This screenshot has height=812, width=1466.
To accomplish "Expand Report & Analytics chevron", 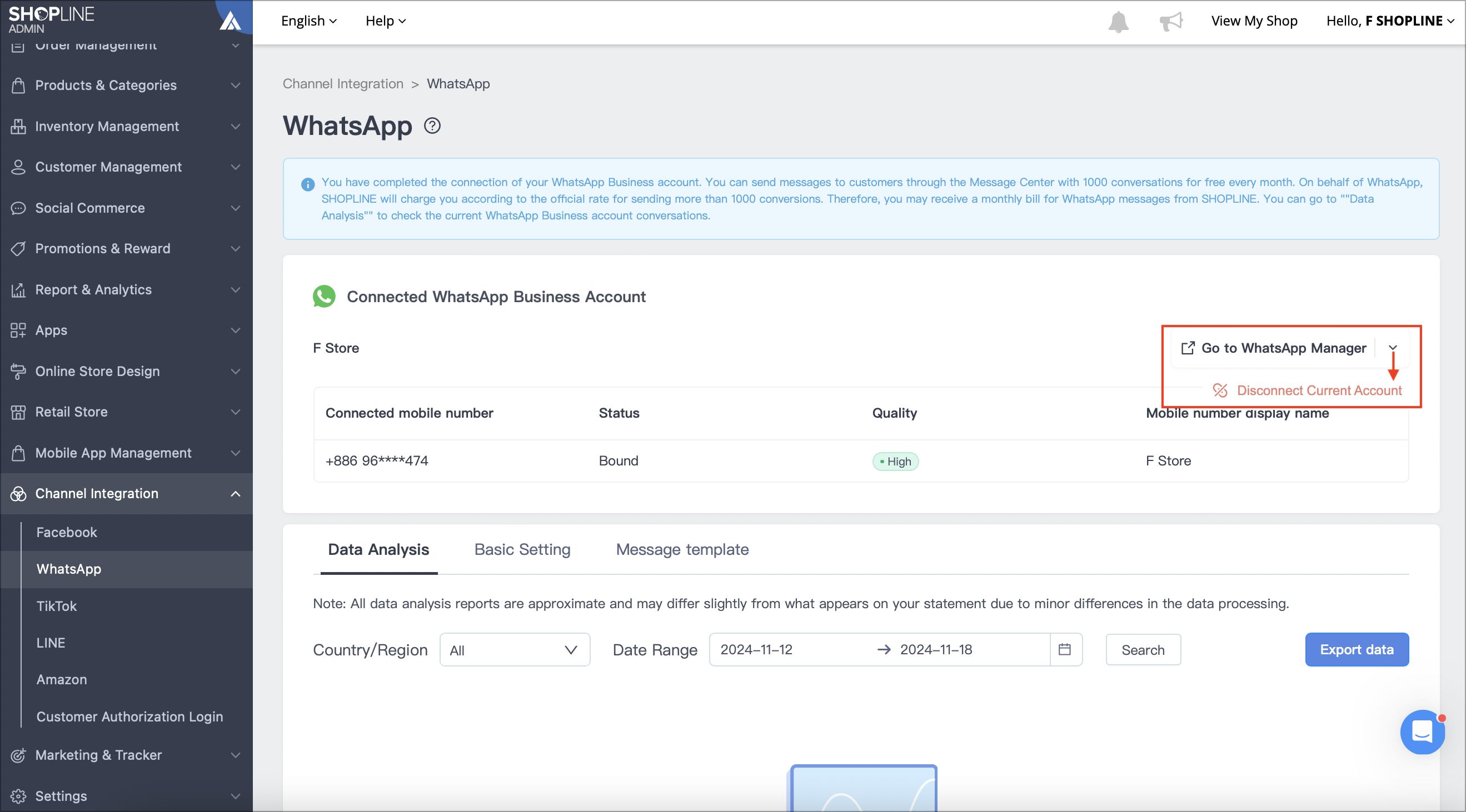I will [x=235, y=289].
